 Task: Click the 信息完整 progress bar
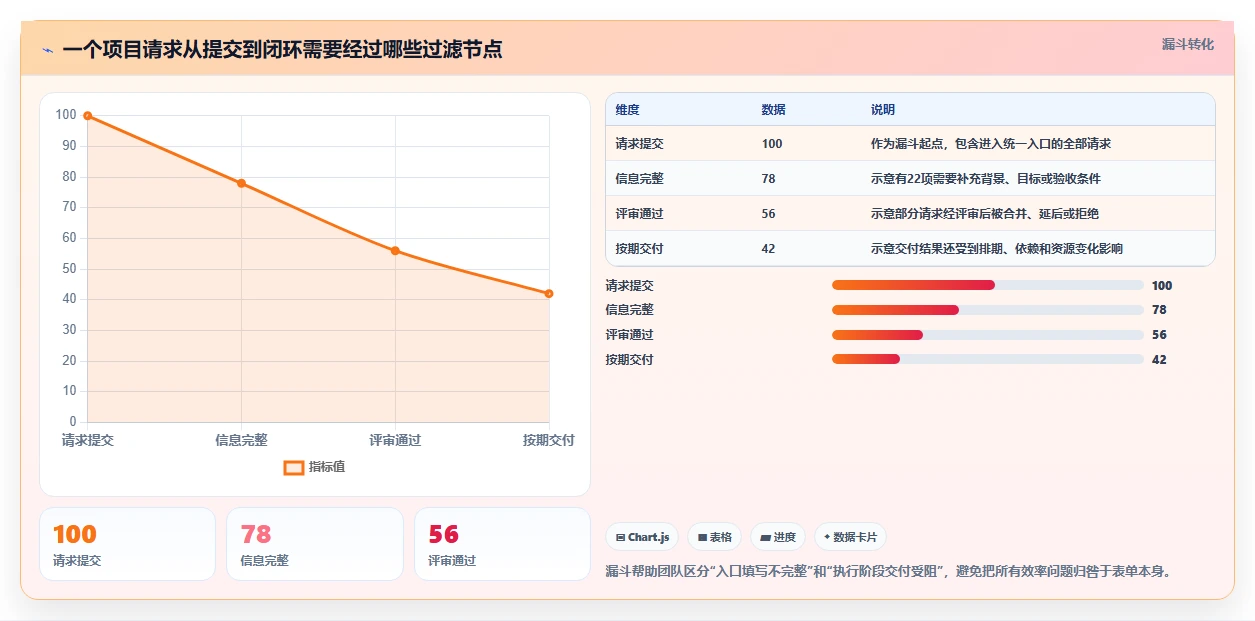(x=987, y=310)
